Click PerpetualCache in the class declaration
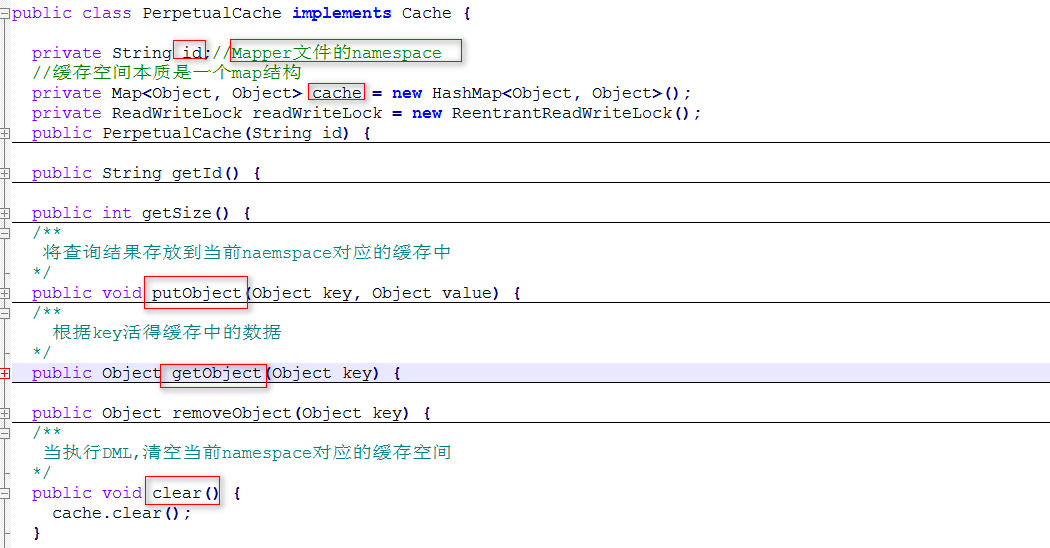The image size is (1050, 548). (212, 13)
